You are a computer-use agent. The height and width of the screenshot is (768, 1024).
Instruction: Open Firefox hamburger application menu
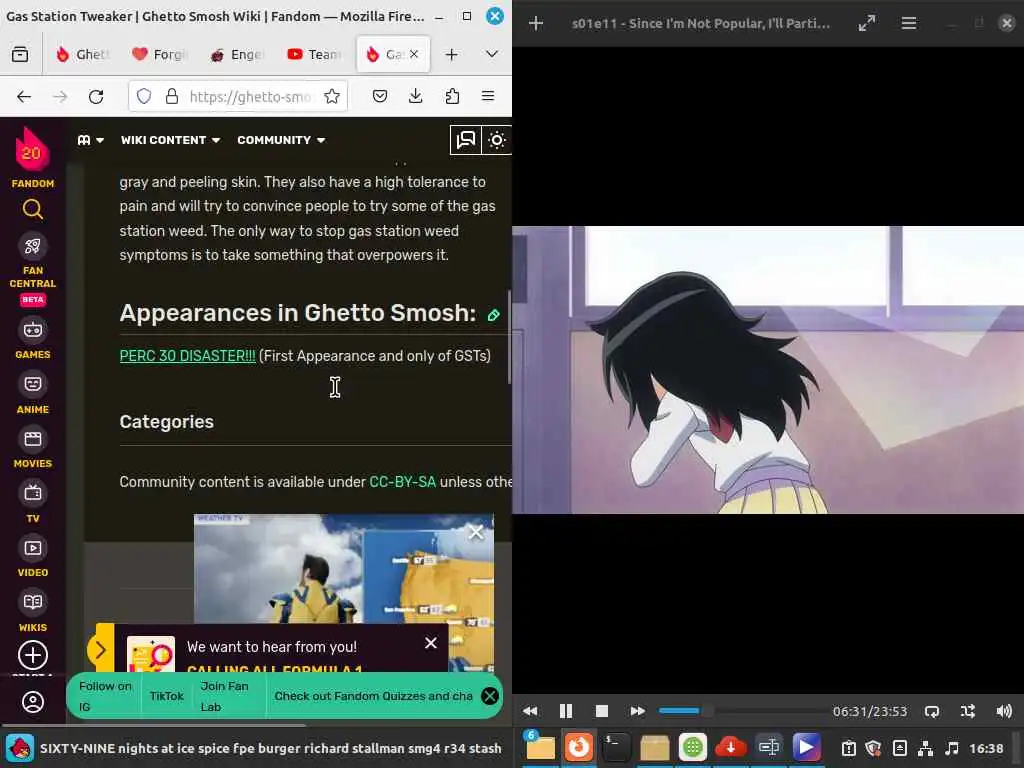click(x=488, y=97)
